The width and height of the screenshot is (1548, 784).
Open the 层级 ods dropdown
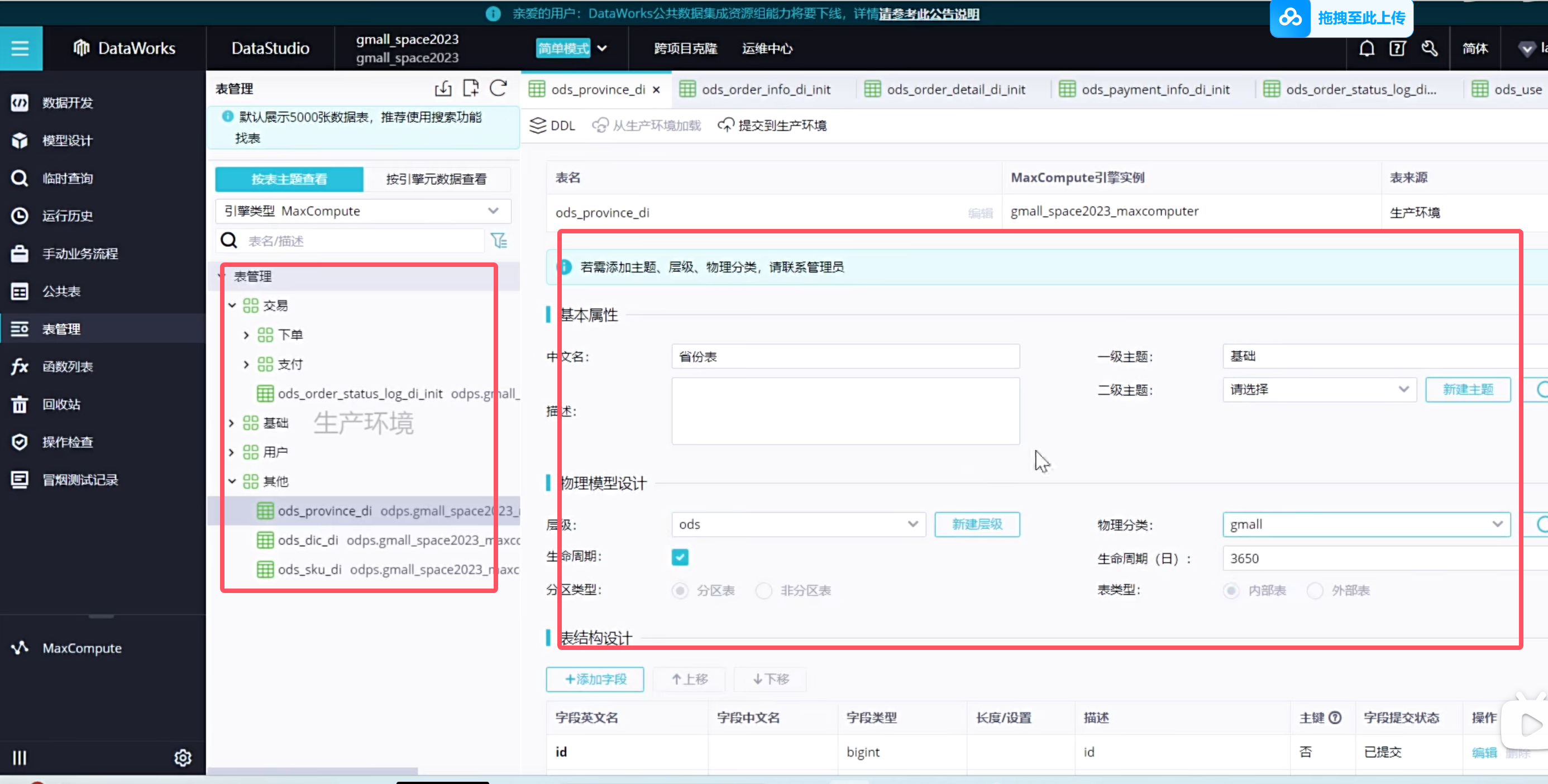coord(798,524)
